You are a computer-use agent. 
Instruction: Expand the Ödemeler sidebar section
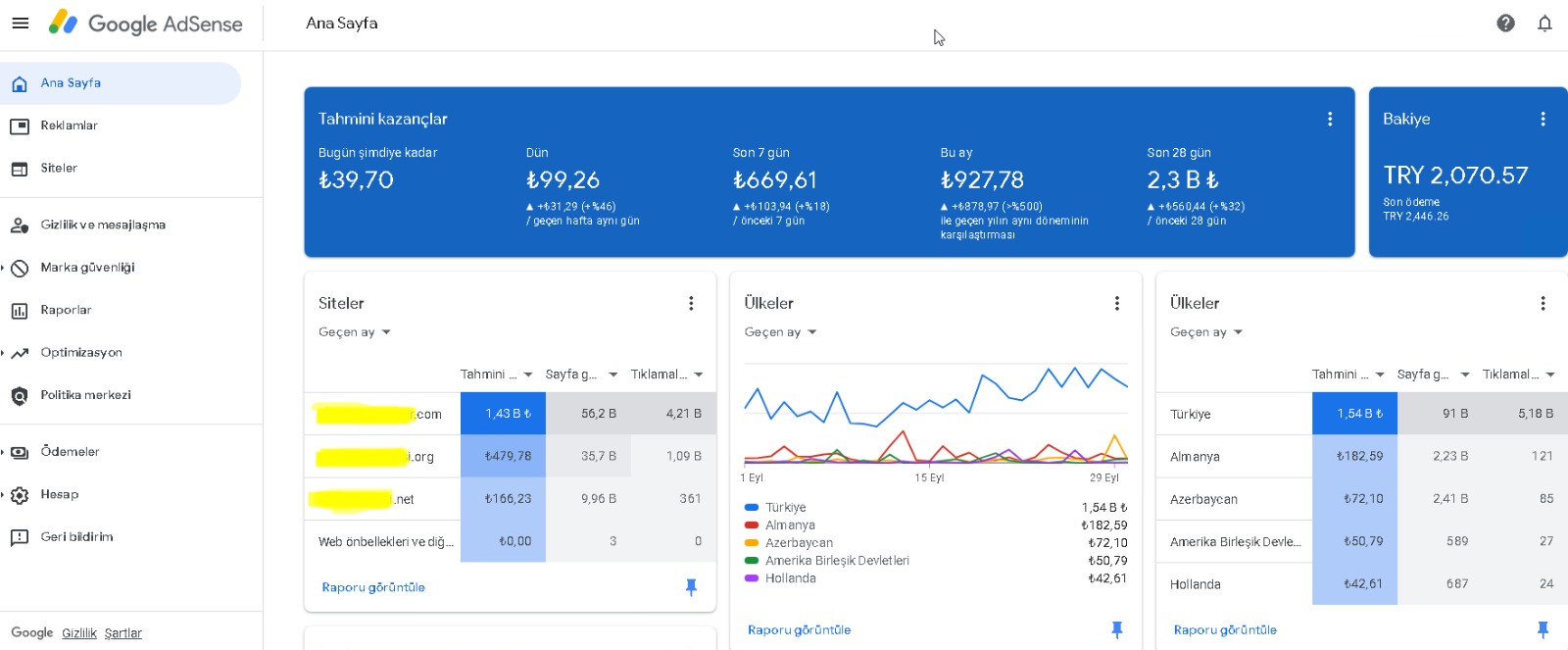tap(4, 452)
